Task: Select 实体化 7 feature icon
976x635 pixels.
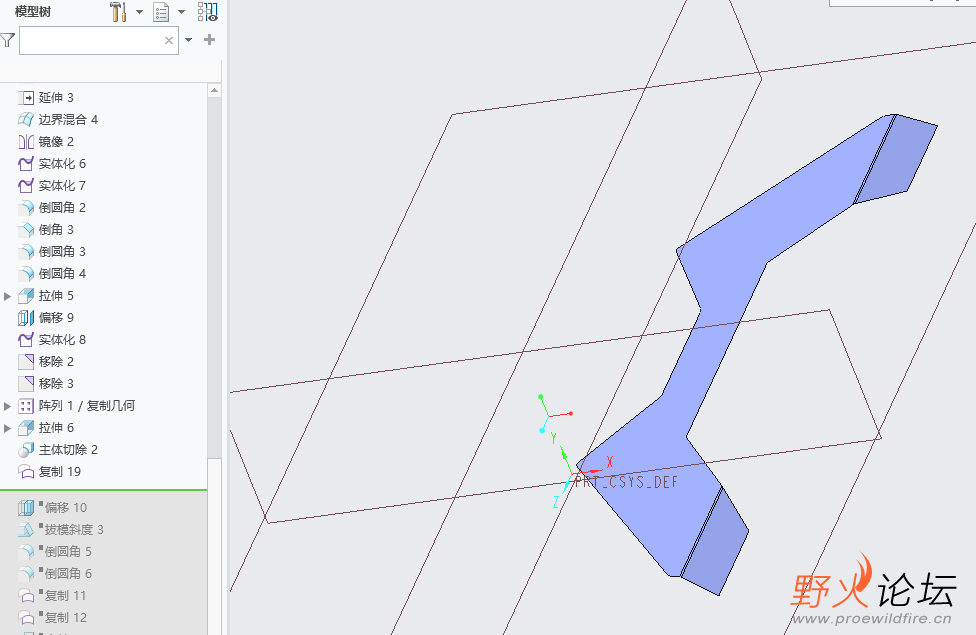Action: [x=26, y=186]
